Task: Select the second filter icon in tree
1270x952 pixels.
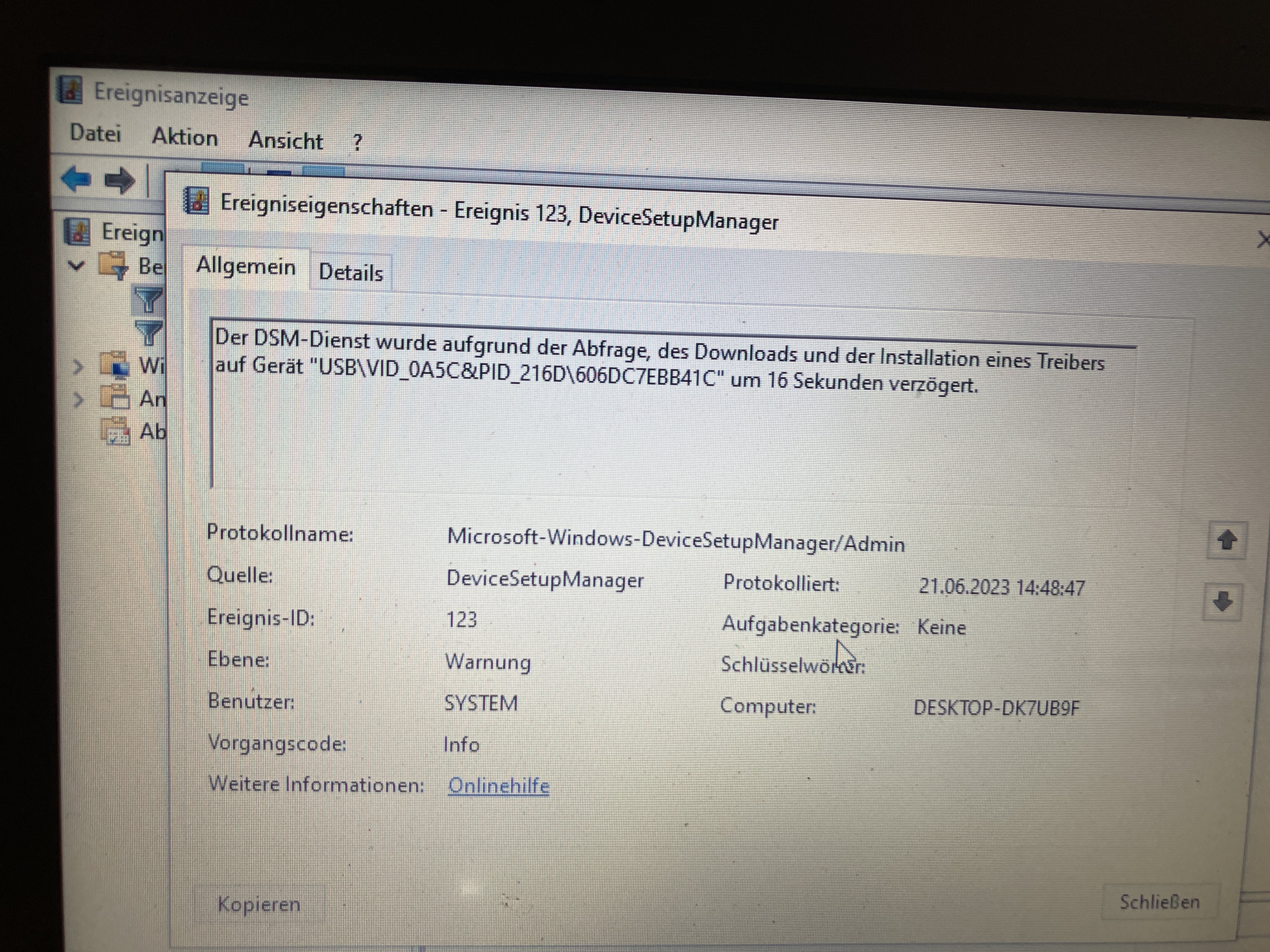Action: point(149,332)
